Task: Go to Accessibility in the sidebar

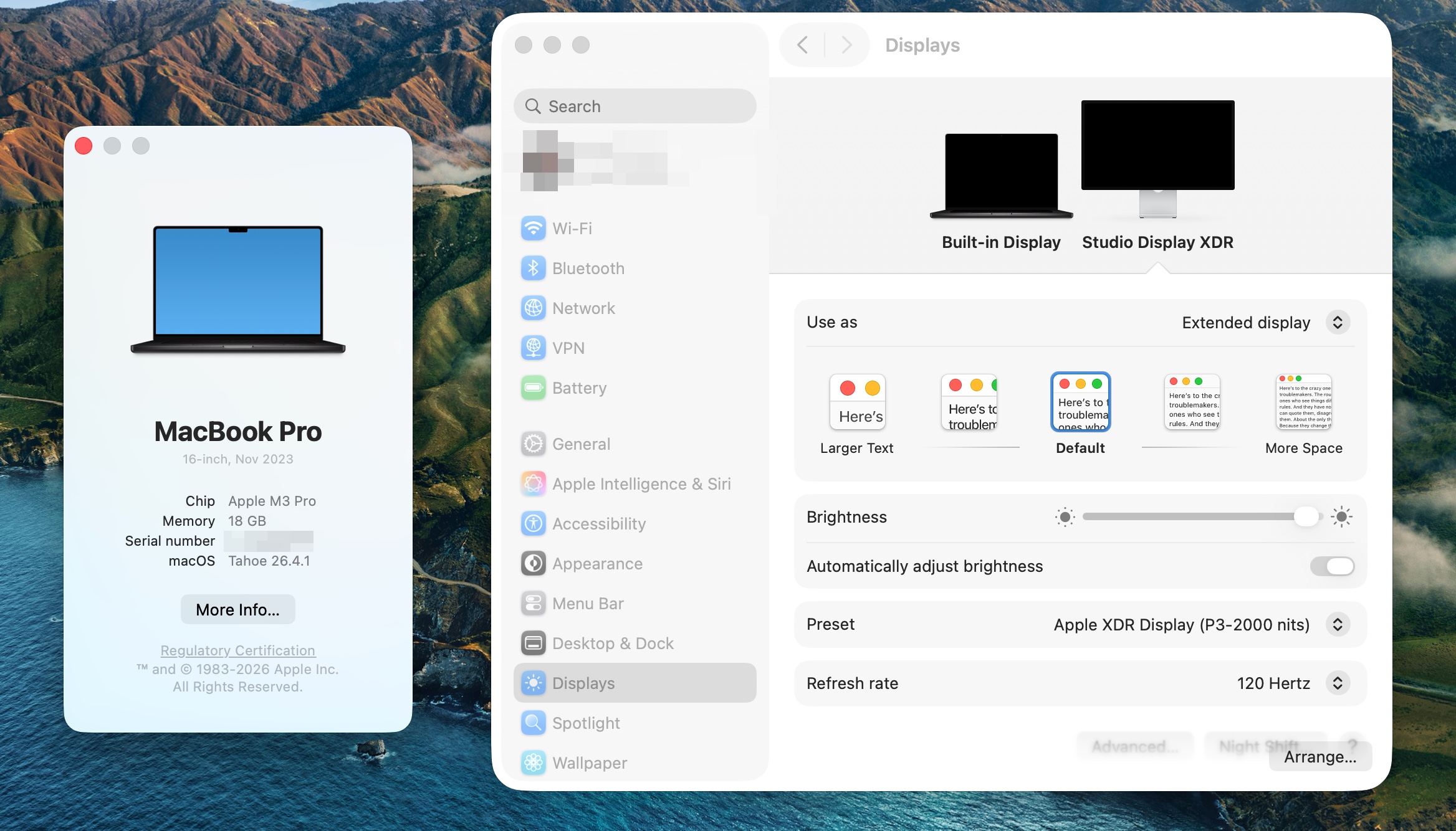Action: click(635, 524)
